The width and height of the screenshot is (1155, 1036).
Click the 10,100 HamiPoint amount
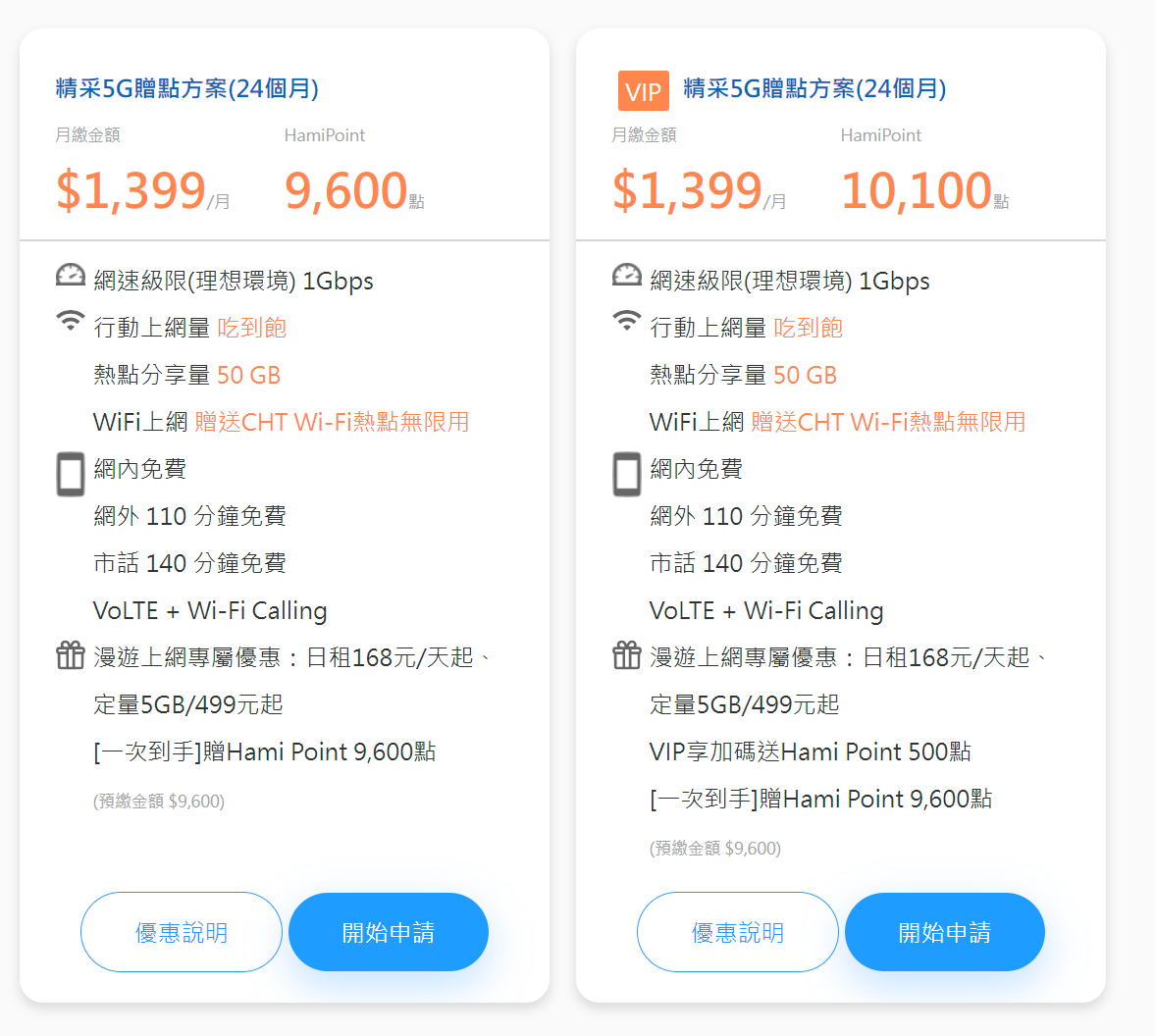click(917, 190)
